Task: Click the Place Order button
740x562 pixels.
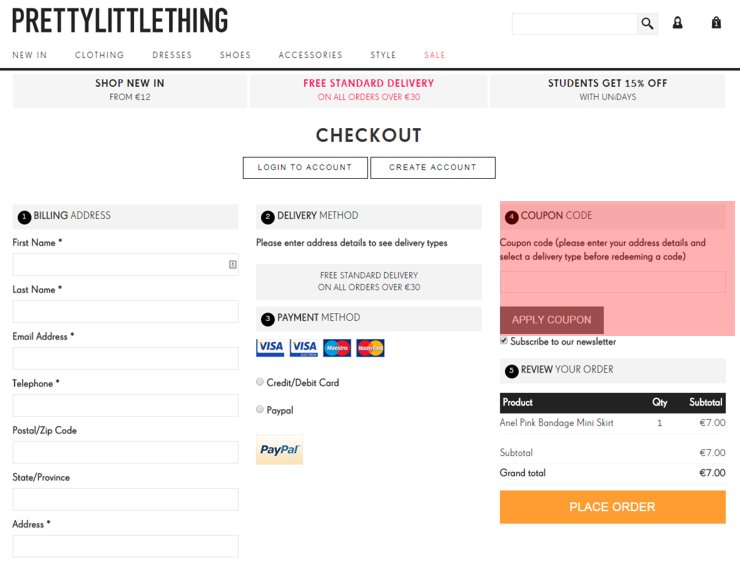Action: (613, 507)
